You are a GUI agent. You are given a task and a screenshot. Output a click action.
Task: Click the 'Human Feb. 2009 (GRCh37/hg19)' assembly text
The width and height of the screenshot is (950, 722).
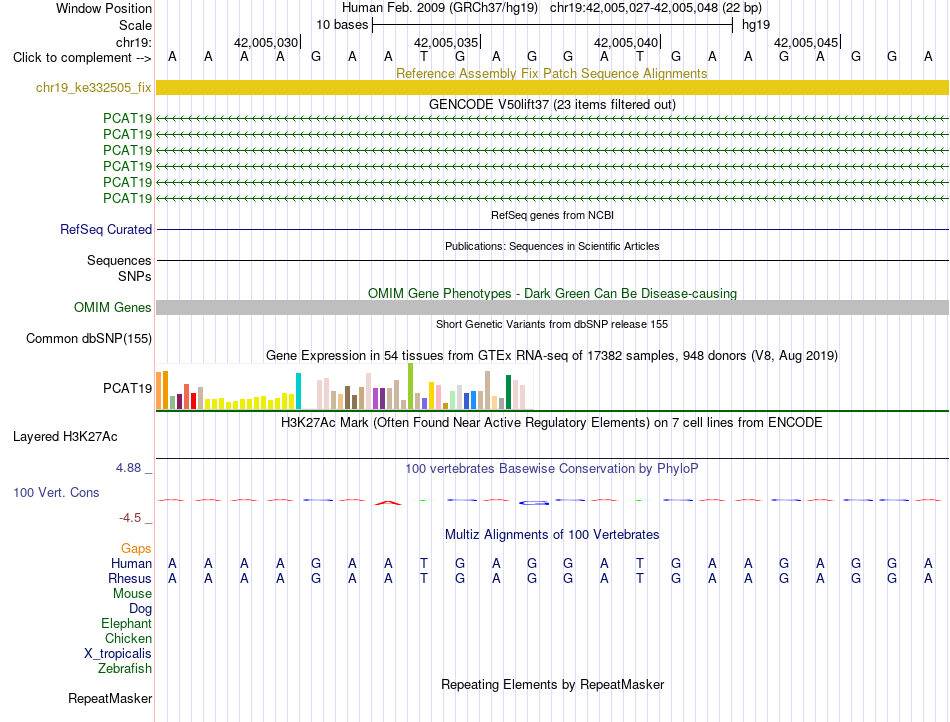[440, 8]
